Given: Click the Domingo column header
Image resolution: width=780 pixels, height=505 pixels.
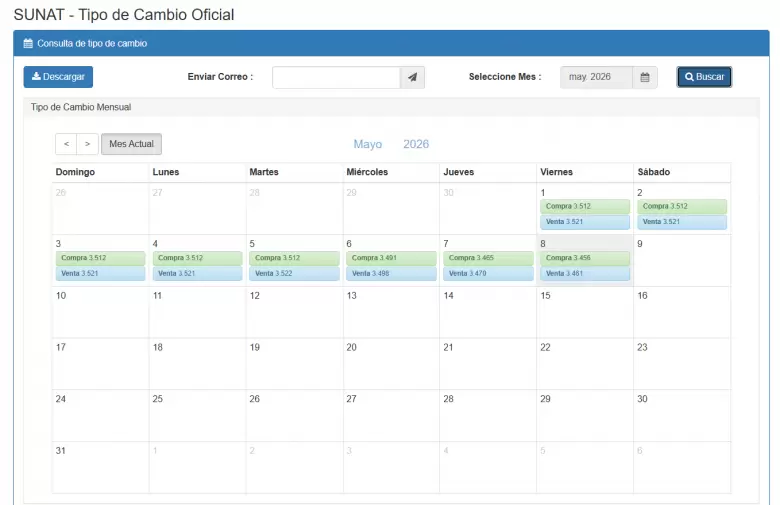Looking at the screenshot, I should tap(75, 172).
